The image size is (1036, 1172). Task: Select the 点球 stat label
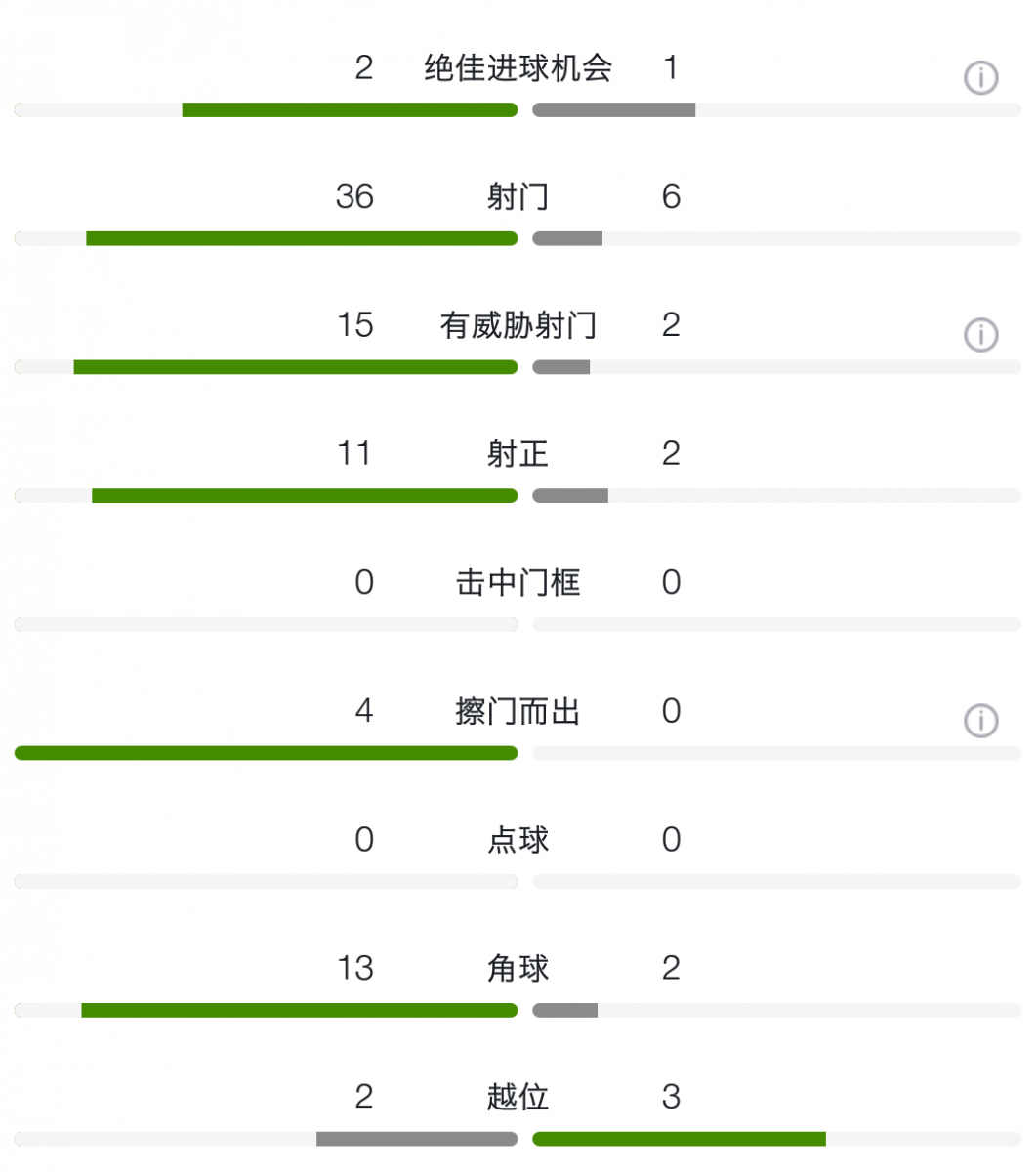click(518, 840)
